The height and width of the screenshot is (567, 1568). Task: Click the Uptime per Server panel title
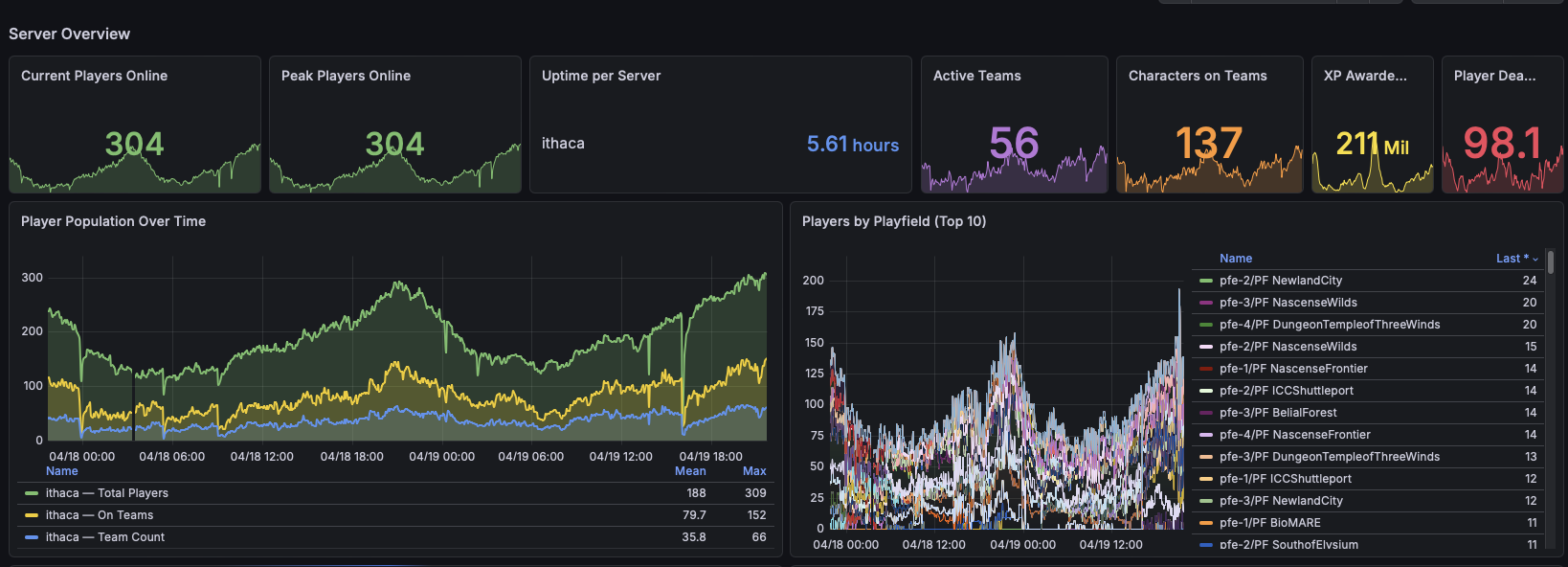[600, 76]
